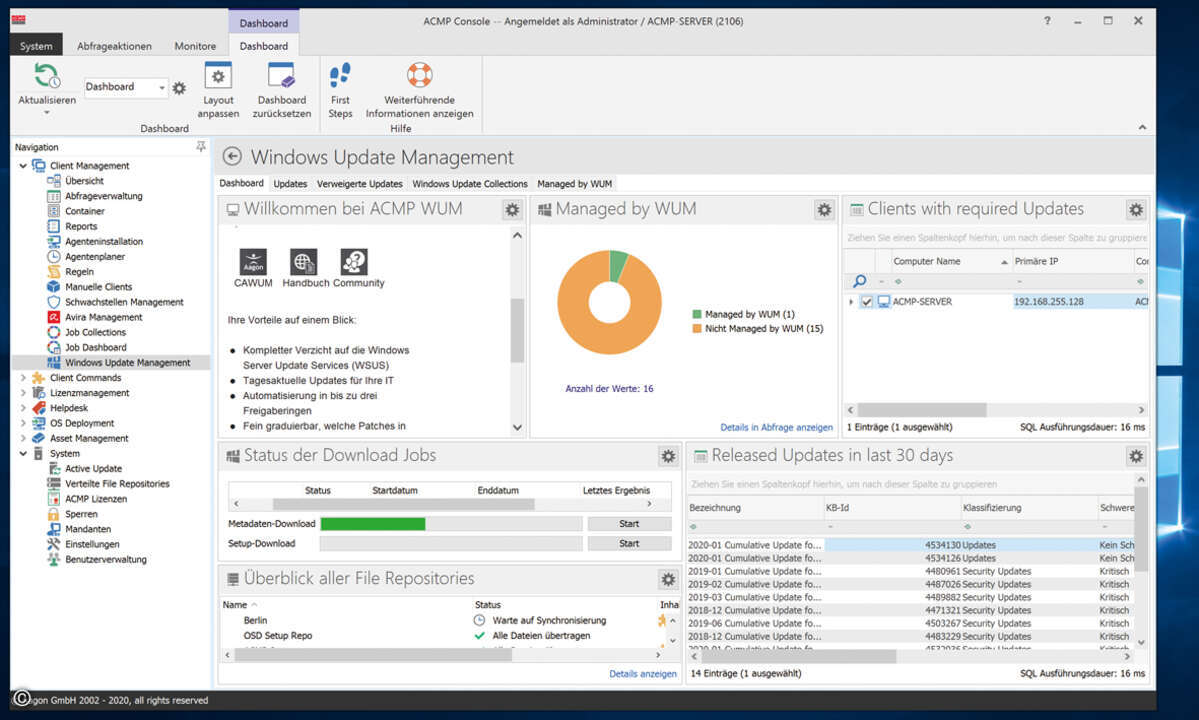Open the System ribbon tab
Image resolution: width=1199 pixels, height=720 pixels.
36,46
